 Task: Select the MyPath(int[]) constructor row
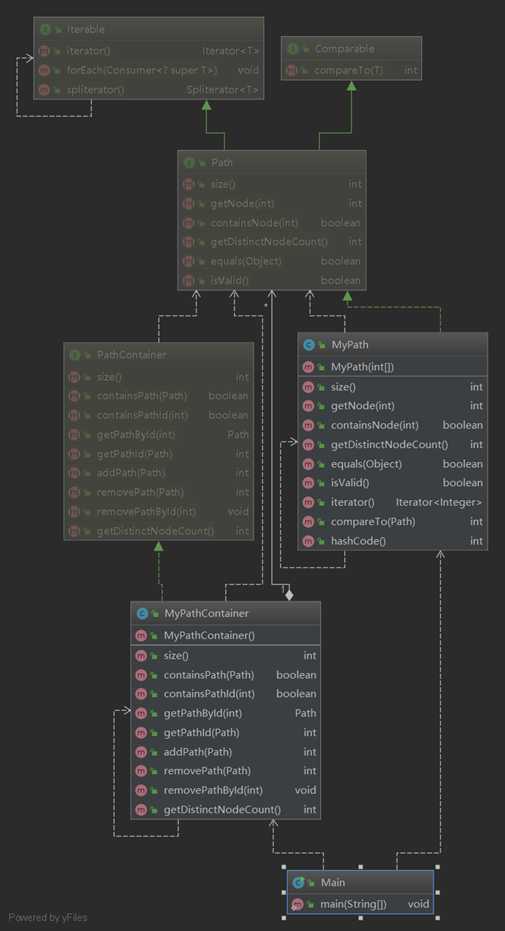(x=392, y=367)
